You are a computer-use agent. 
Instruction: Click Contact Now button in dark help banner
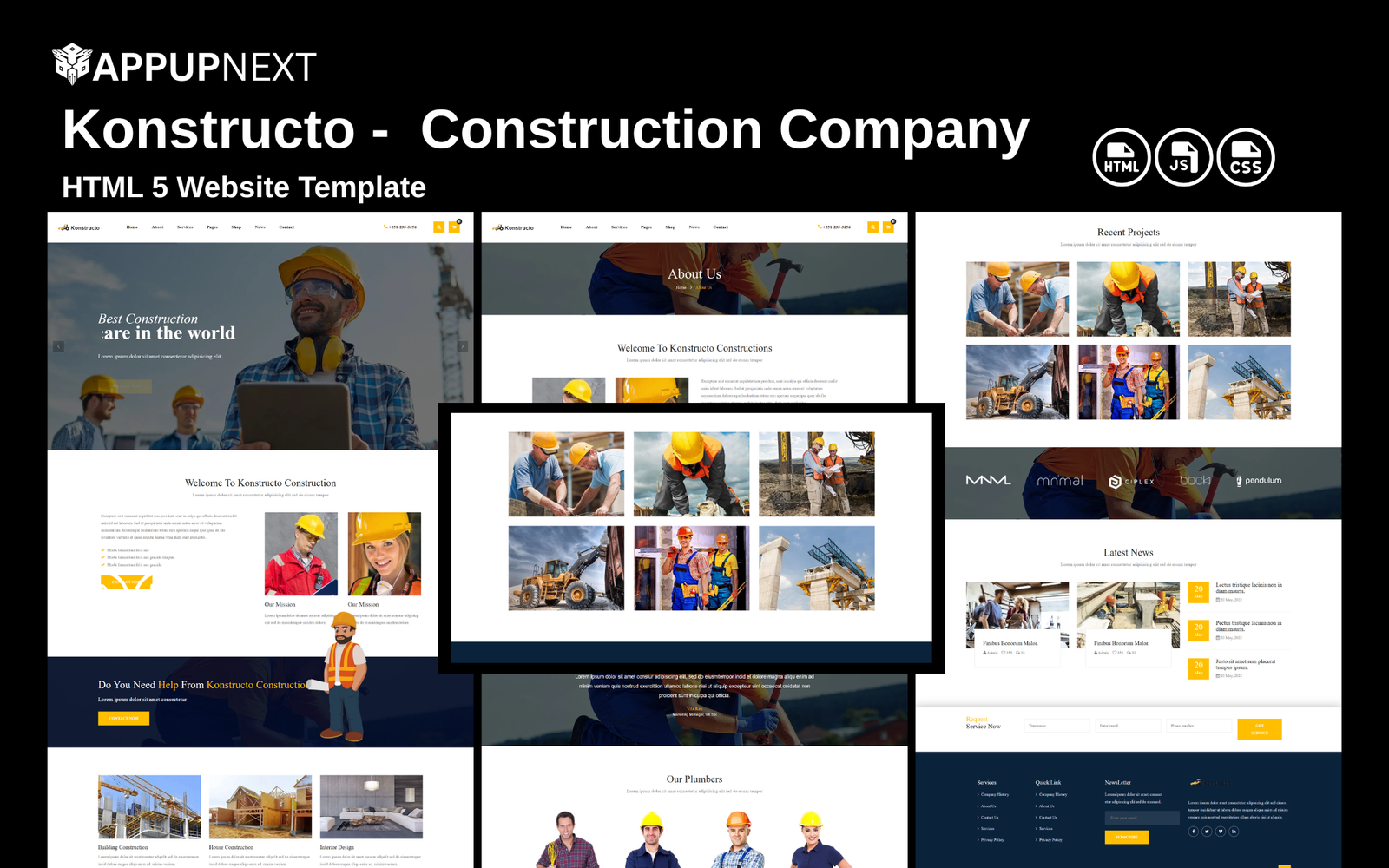pyautogui.click(x=123, y=719)
